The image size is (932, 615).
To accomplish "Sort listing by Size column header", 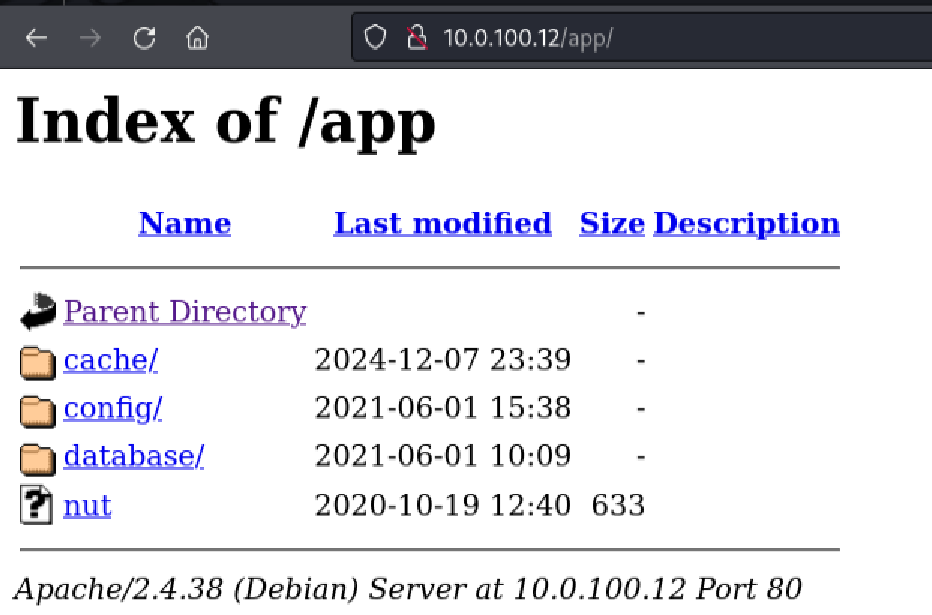I will point(611,223).
